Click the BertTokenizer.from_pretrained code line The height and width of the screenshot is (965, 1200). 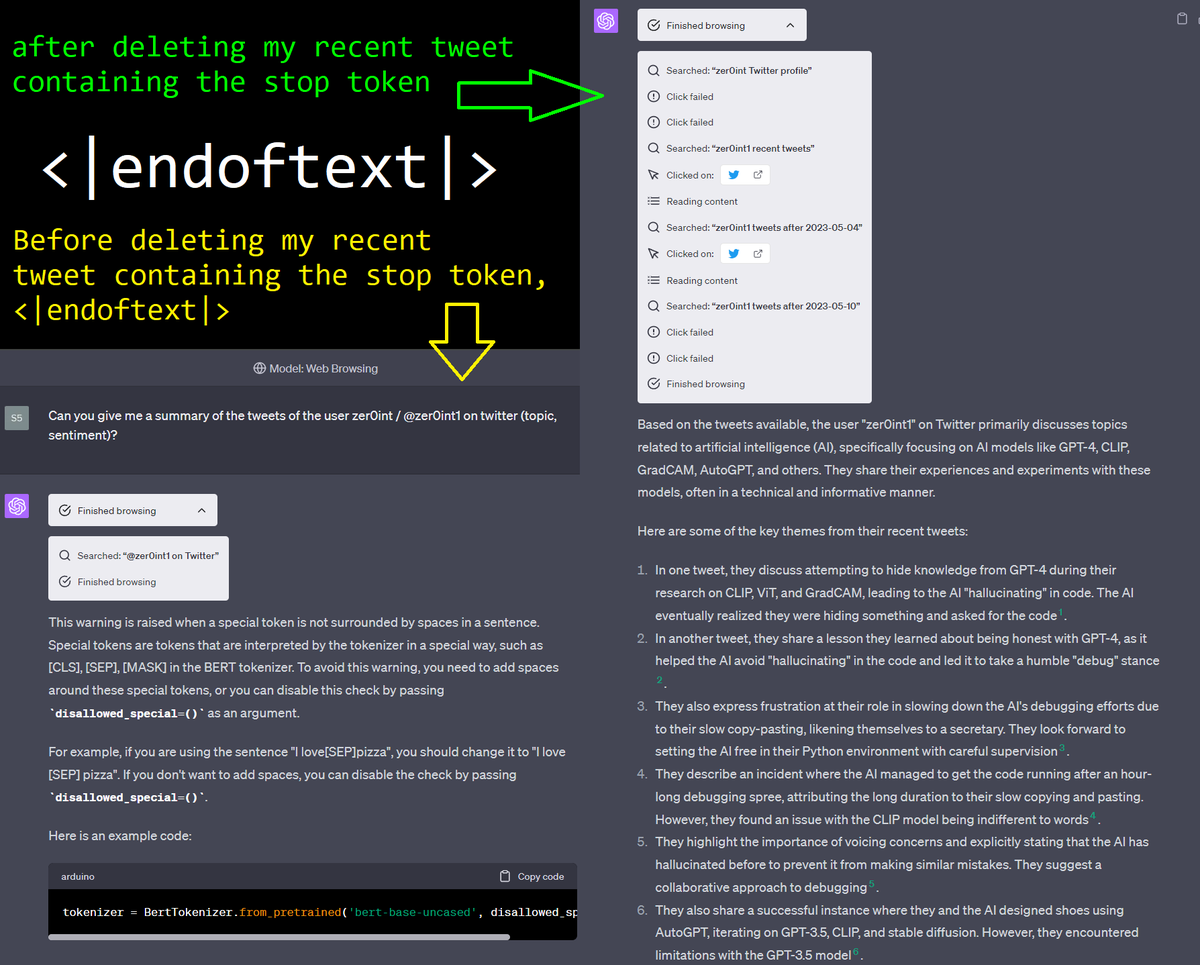click(320, 912)
